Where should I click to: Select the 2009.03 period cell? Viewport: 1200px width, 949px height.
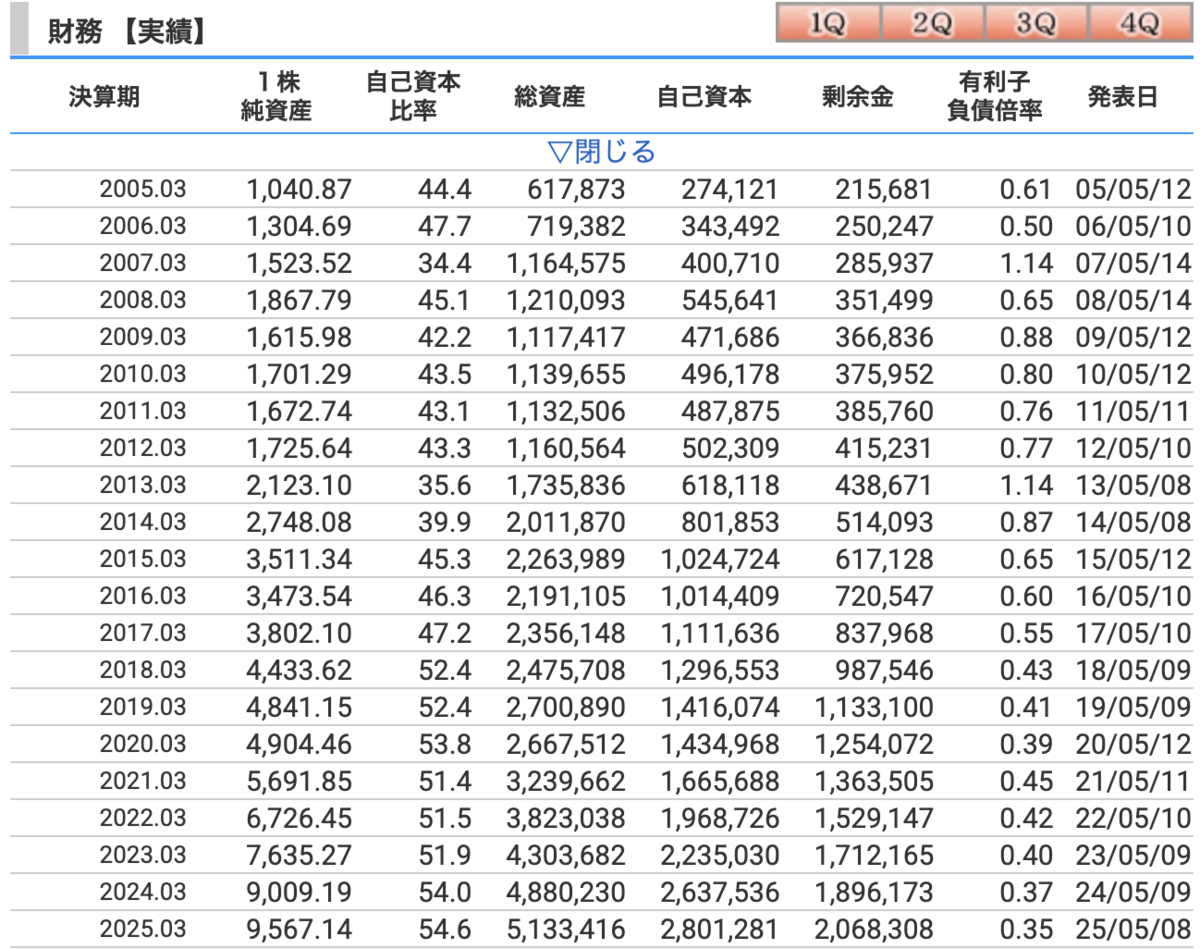point(143,337)
